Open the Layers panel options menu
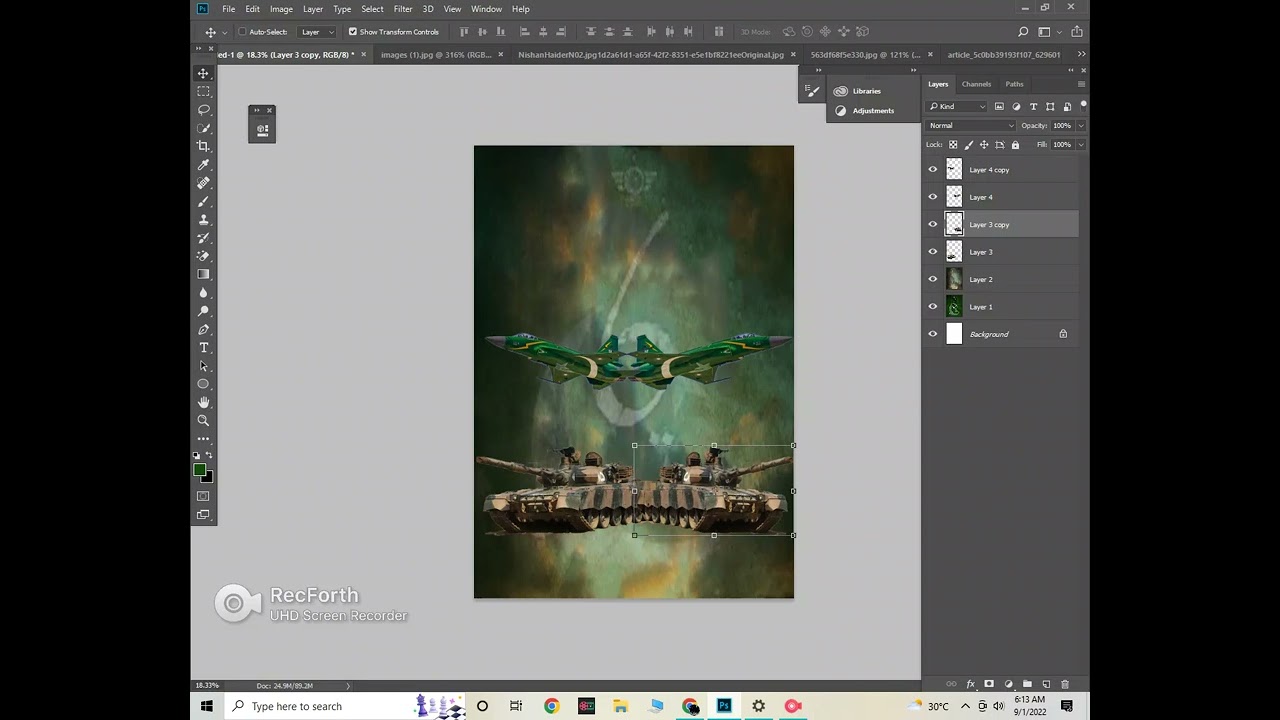This screenshot has width=1280, height=720. [1081, 84]
